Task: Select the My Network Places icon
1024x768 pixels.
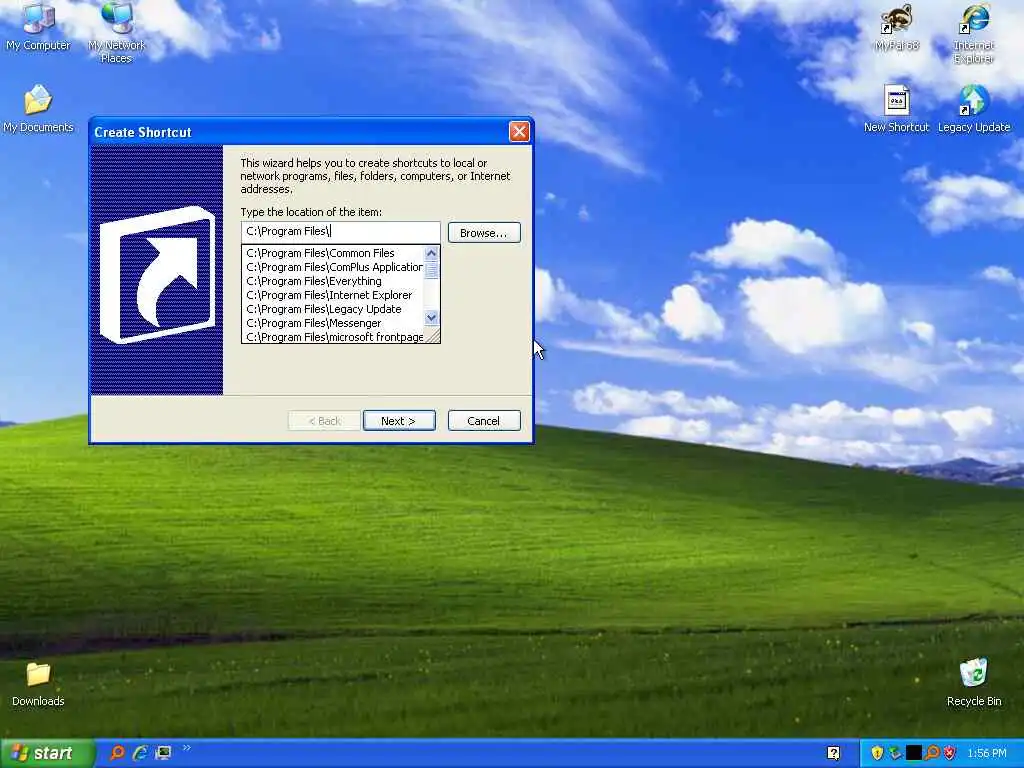Action: pos(116,31)
